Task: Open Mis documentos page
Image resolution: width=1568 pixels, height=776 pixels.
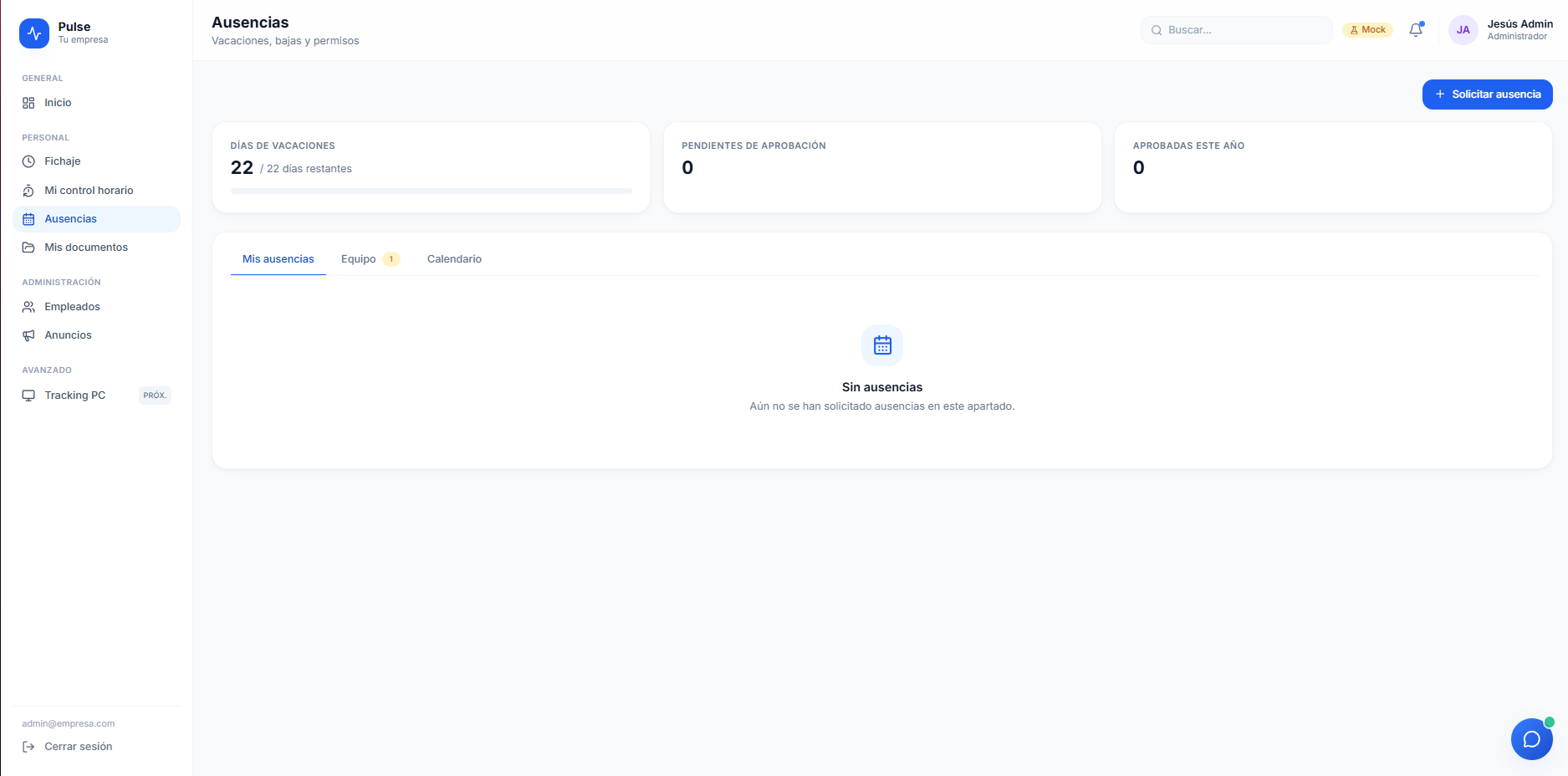Action: tap(97, 248)
